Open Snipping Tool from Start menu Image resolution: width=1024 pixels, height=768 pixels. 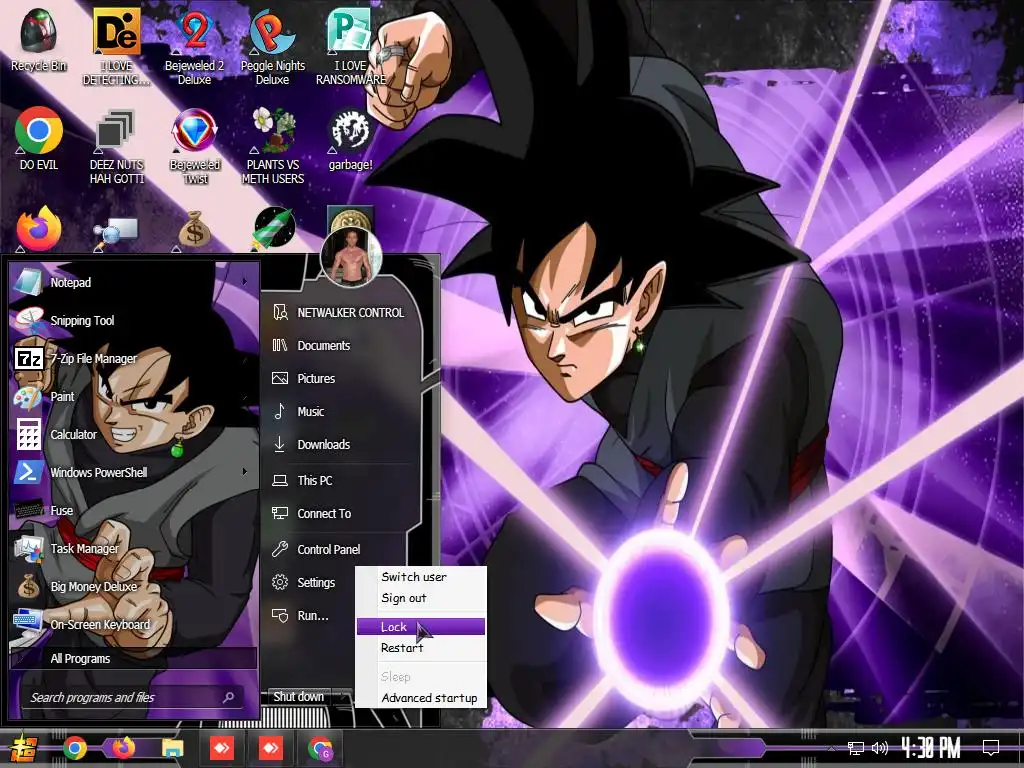pos(134,320)
